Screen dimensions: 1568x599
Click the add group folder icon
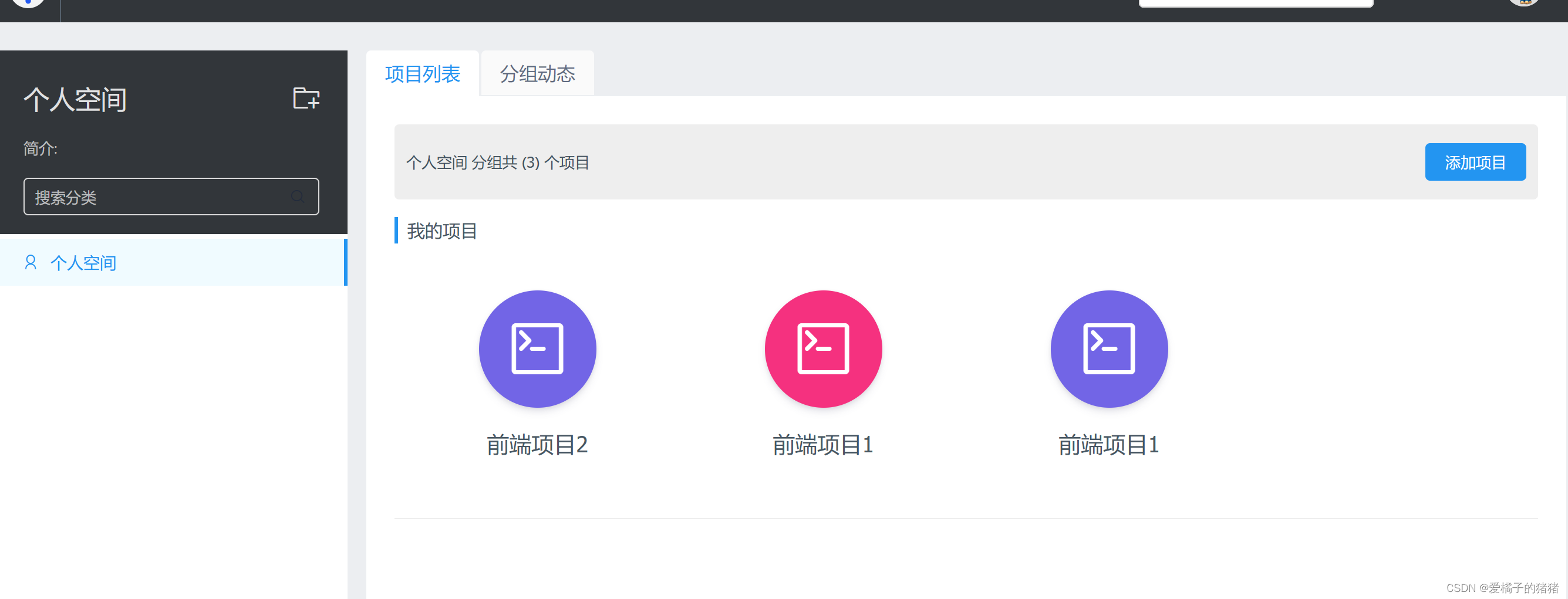[306, 98]
